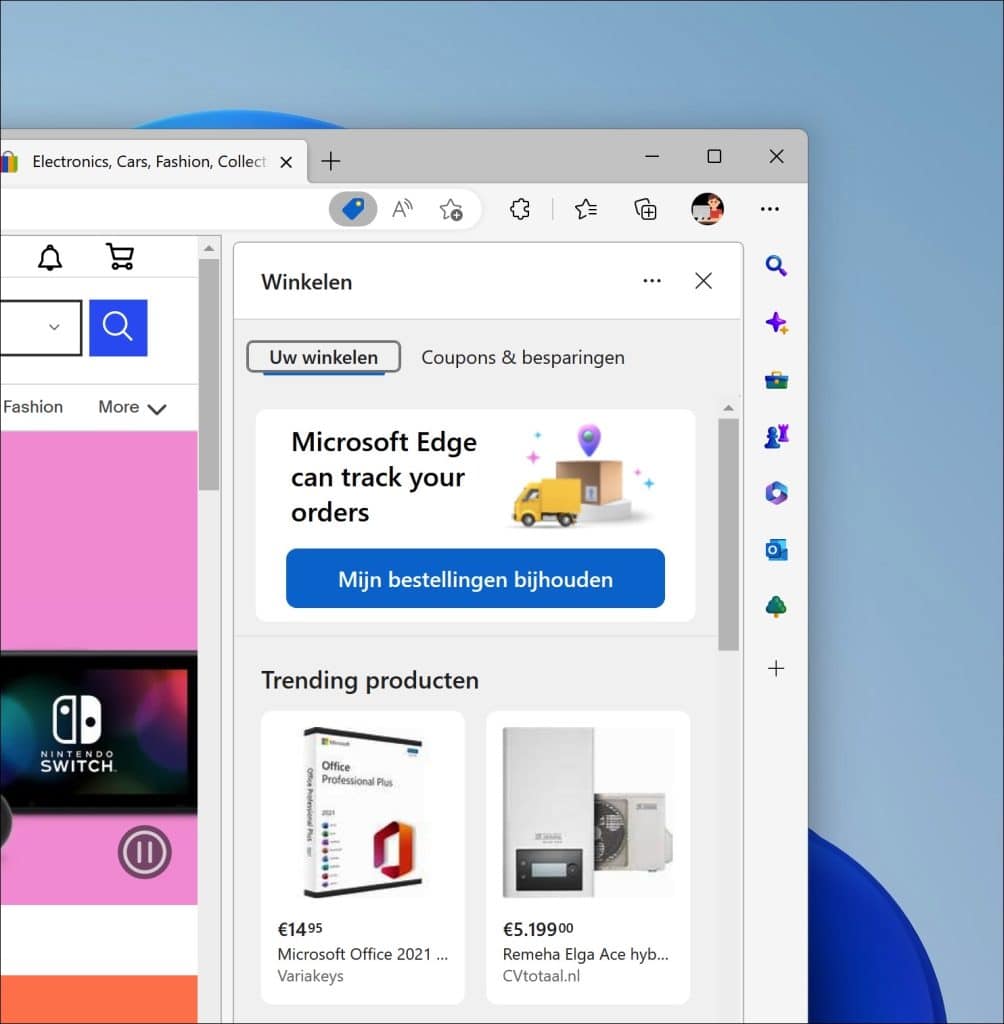This screenshot has height=1024, width=1004.
Task: Add this page to favorites
Action: (451, 208)
